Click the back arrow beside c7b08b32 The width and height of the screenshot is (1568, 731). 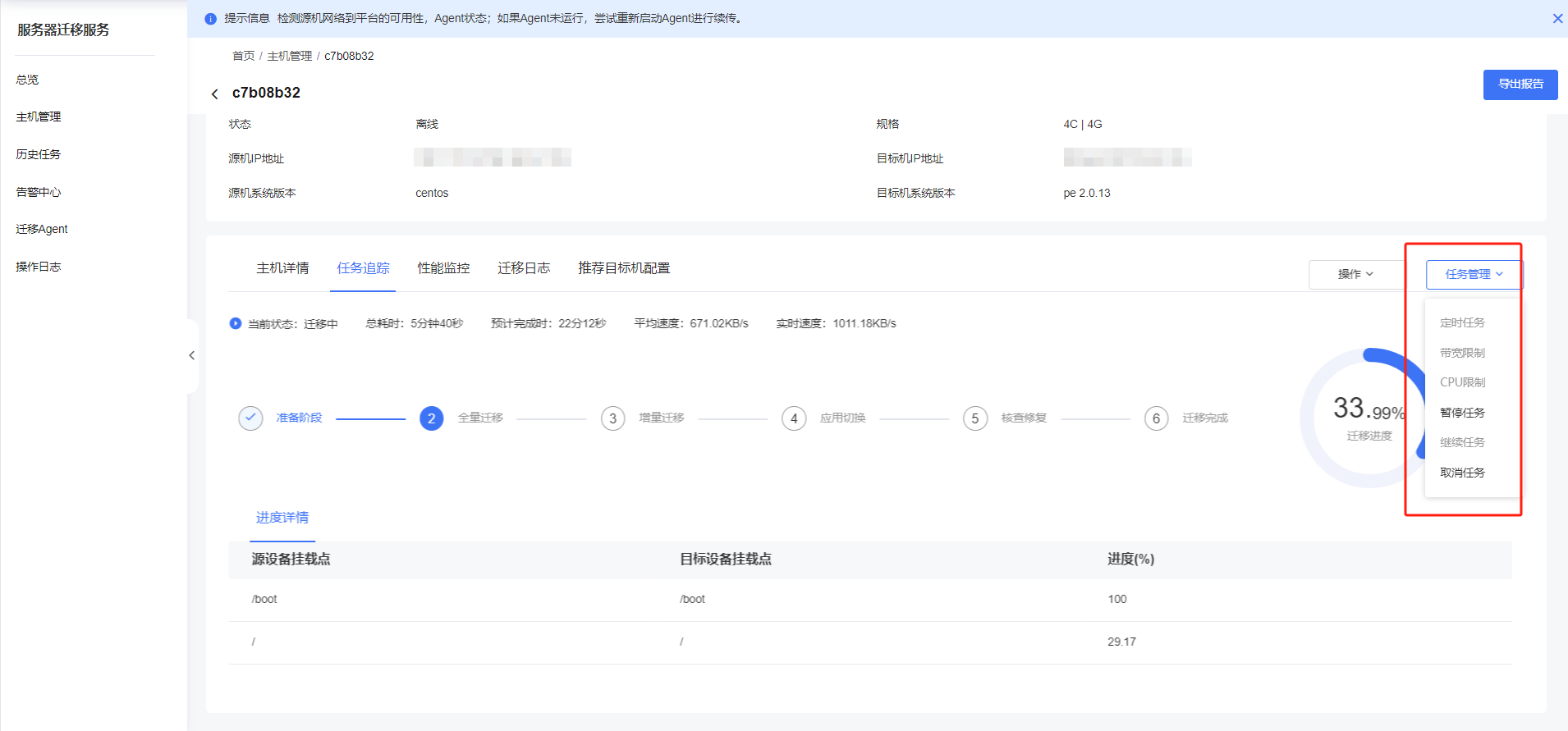click(x=215, y=94)
